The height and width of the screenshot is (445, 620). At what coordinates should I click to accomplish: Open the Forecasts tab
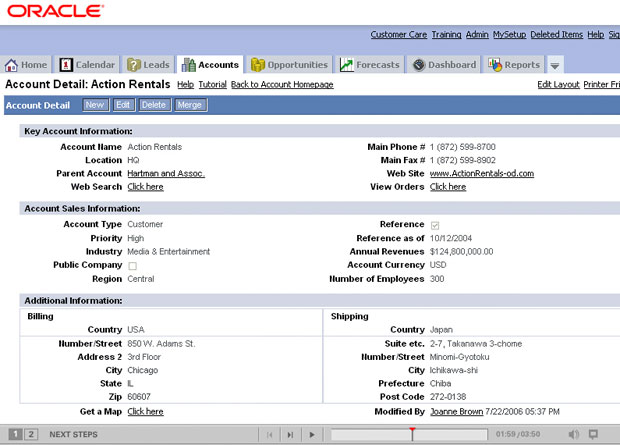pos(370,65)
